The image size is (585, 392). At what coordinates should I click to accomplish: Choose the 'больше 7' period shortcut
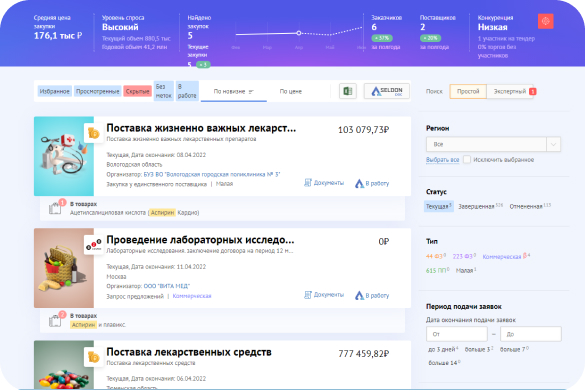(514, 349)
